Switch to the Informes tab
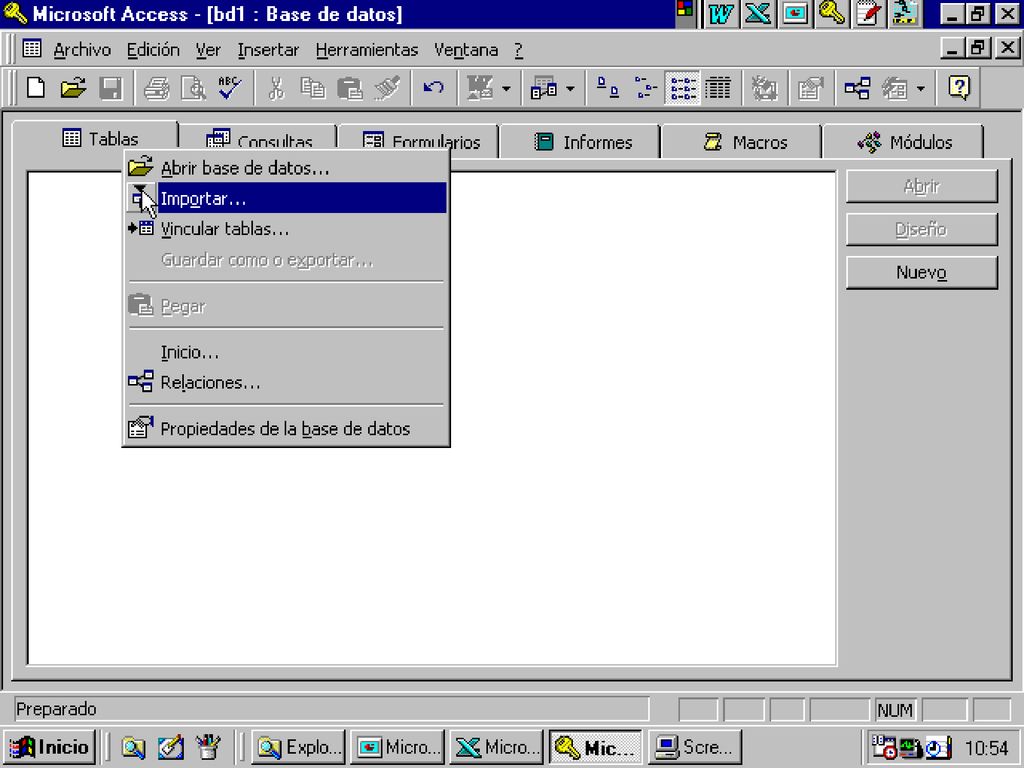The image size is (1024, 768). [x=583, y=142]
